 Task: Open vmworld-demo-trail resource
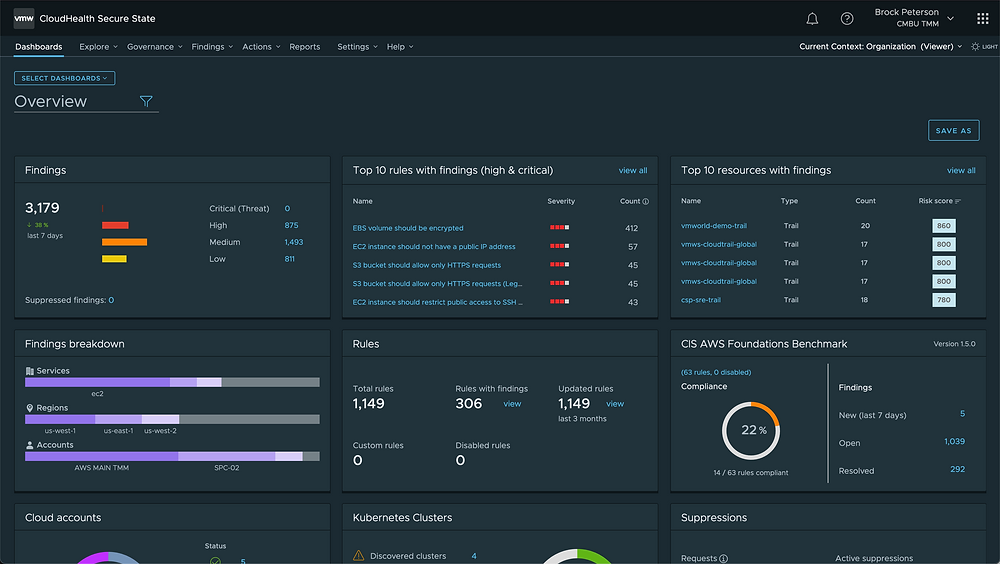[x=714, y=226]
